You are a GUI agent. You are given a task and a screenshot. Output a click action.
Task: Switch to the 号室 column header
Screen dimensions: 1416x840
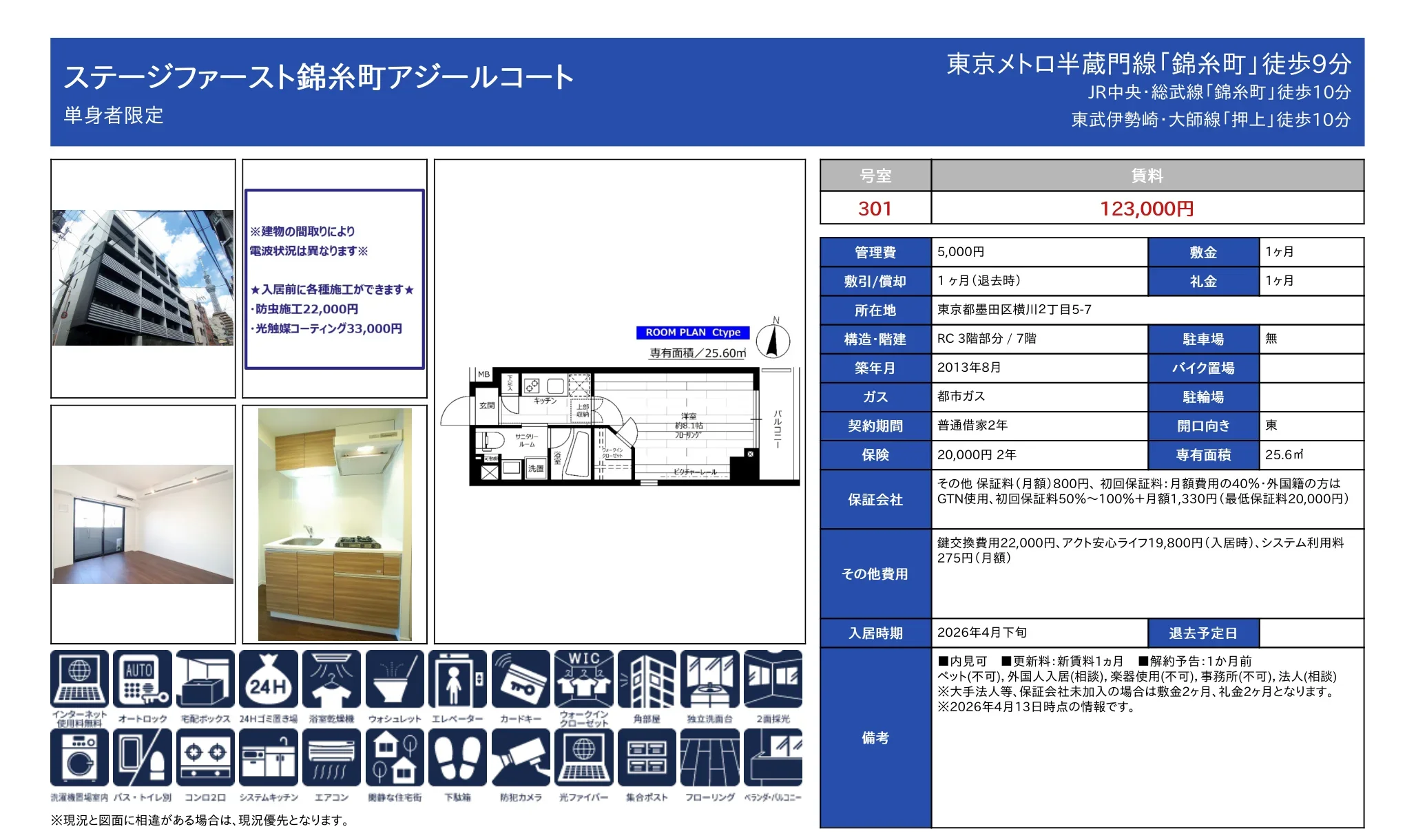click(x=875, y=178)
